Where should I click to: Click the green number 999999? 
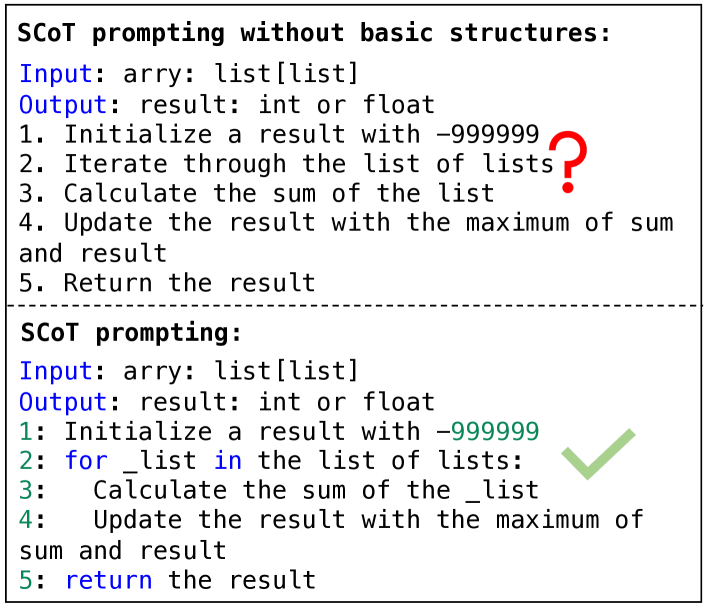point(494,431)
